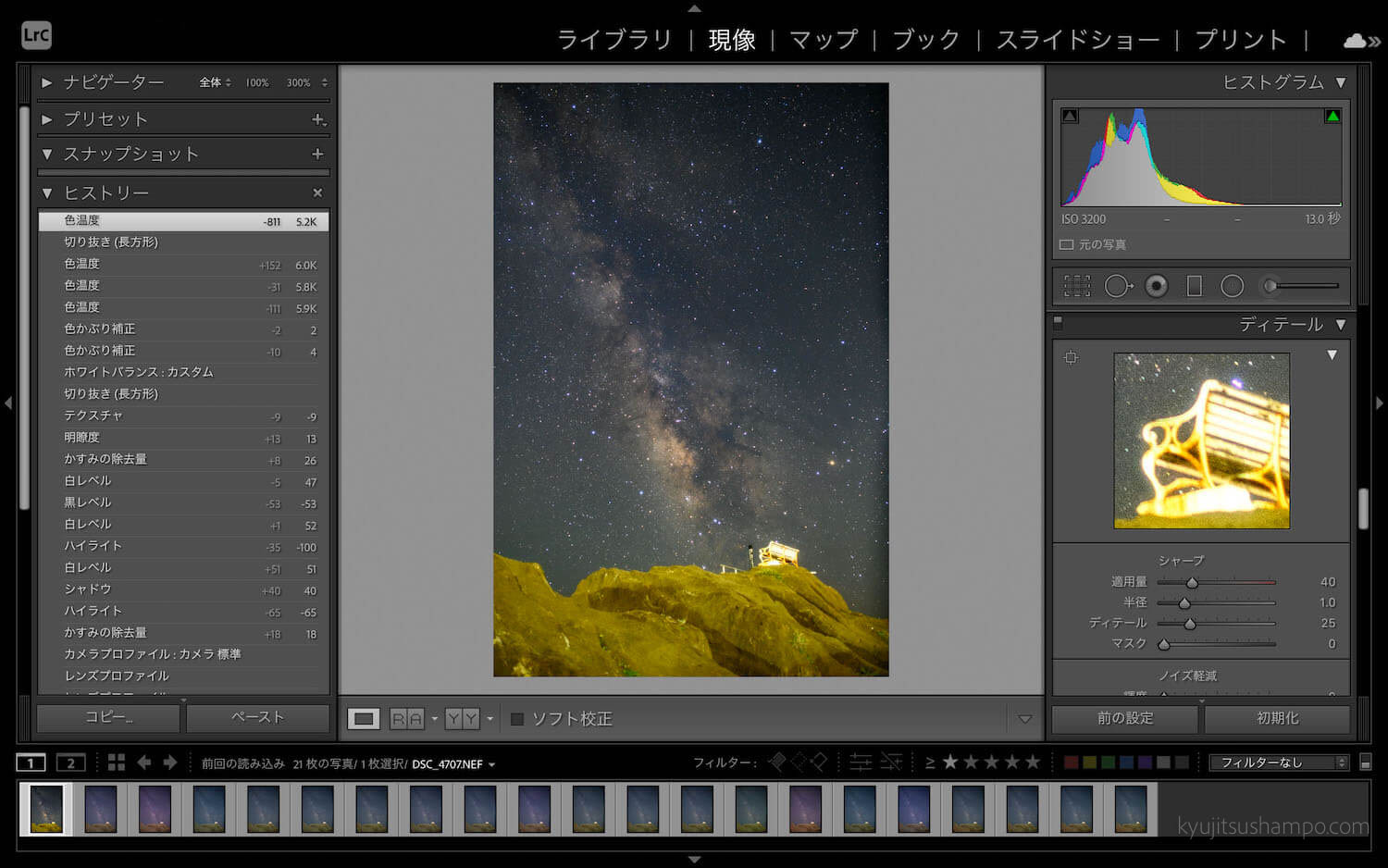This screenshot has height=868, width=1388.
Task: Enable the ソフト校正 checkbox
Action: pos(517,719)
